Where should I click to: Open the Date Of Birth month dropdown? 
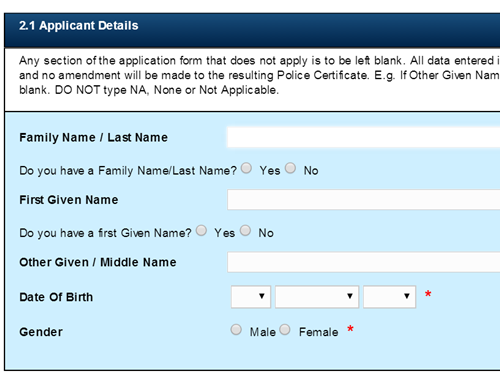pyautogui.click(x=317, y=297)
